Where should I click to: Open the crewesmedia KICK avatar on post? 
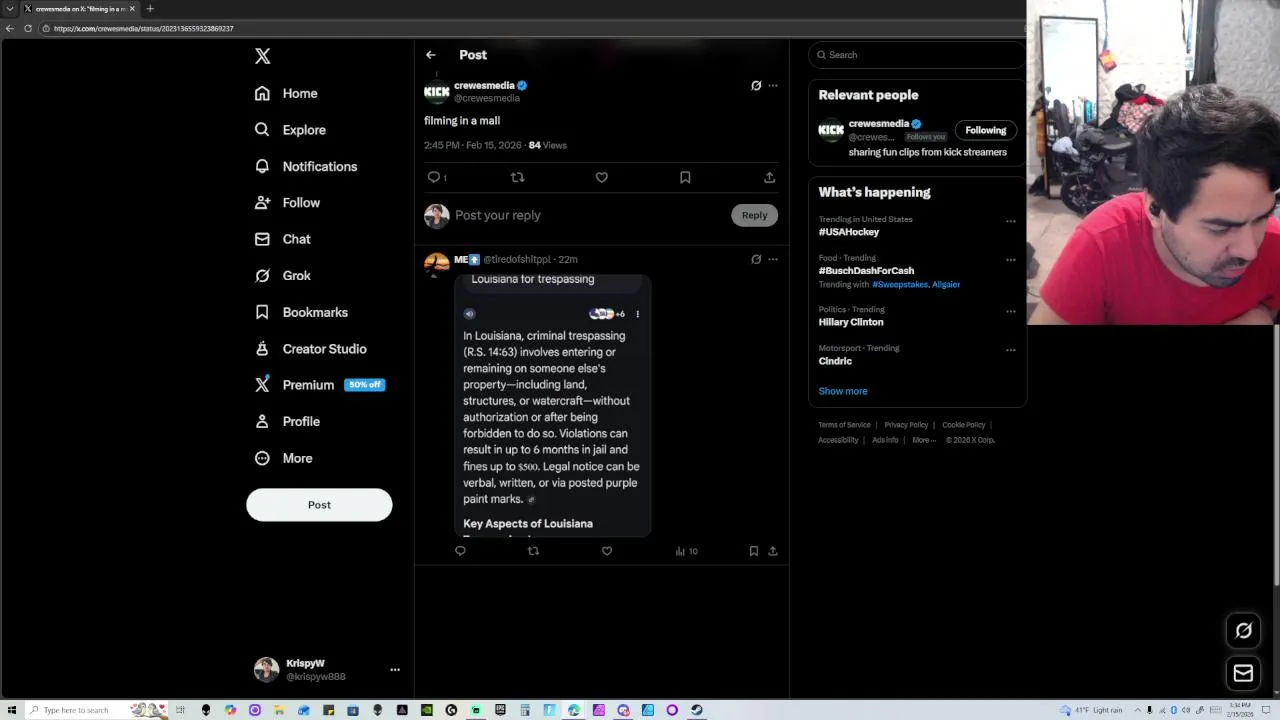tap(437, 92)
